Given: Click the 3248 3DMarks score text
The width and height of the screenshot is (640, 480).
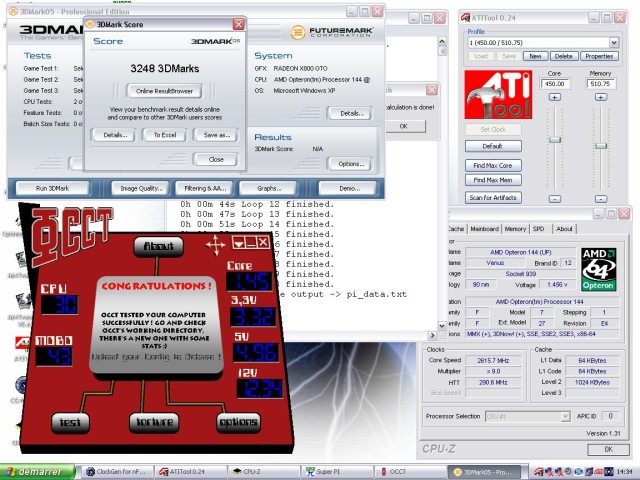Looking at the screenshot, I should [x=164, y=69].
